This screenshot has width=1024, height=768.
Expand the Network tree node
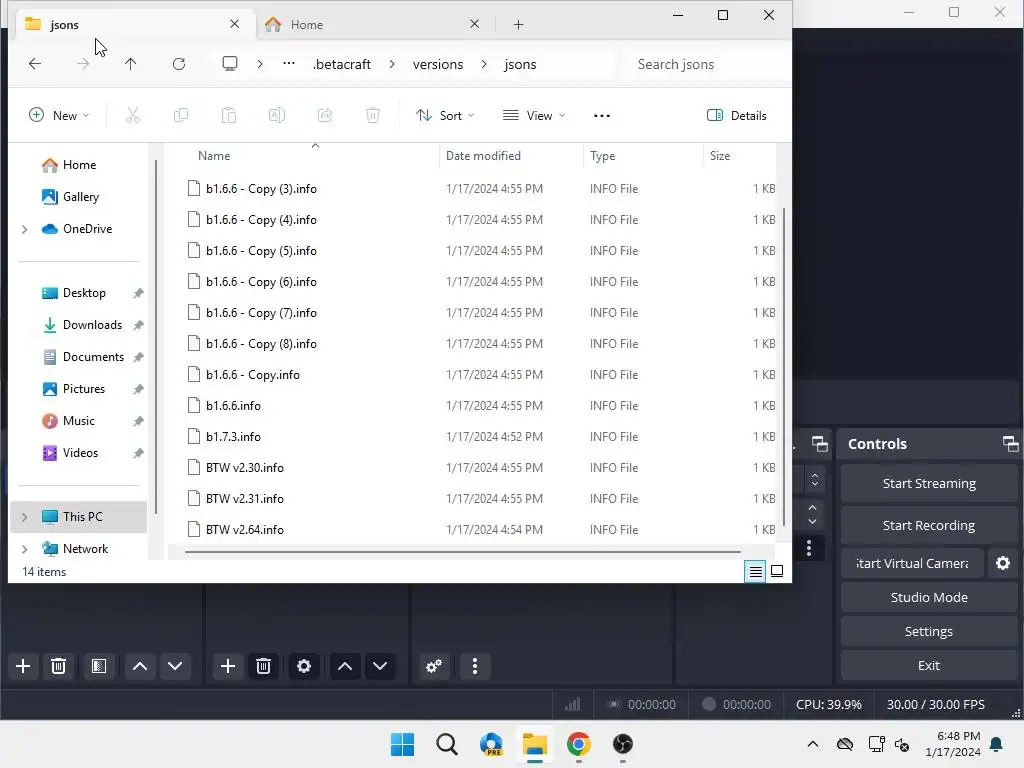click(25, 549)
